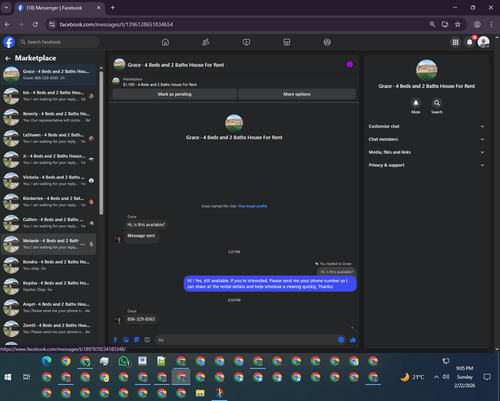The width and height of the screenshot is (500, 401).
Task: Open the Jr conversation
Action: [x=49, y=159]
